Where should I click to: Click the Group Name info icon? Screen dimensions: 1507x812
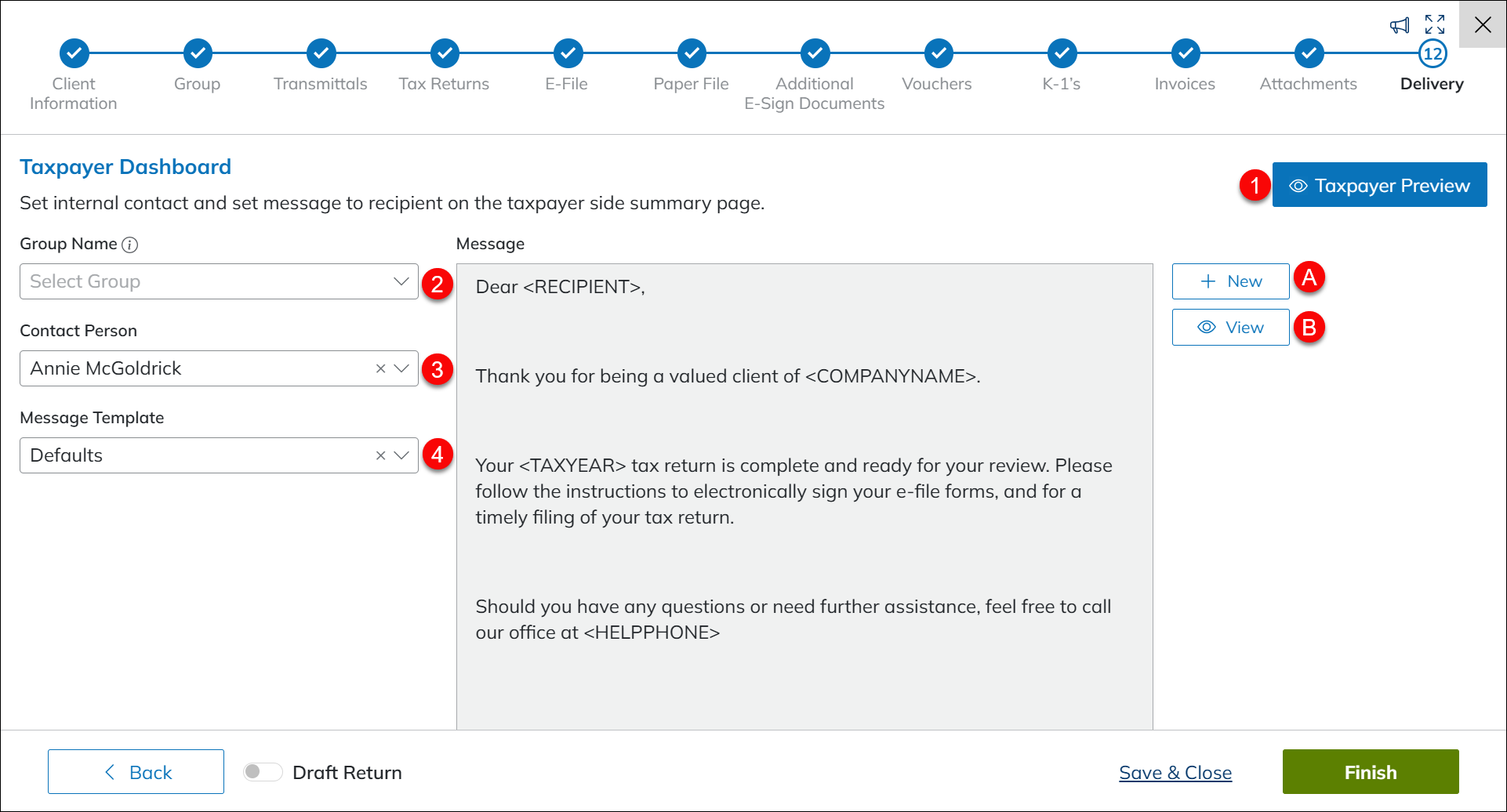(130, 245)
